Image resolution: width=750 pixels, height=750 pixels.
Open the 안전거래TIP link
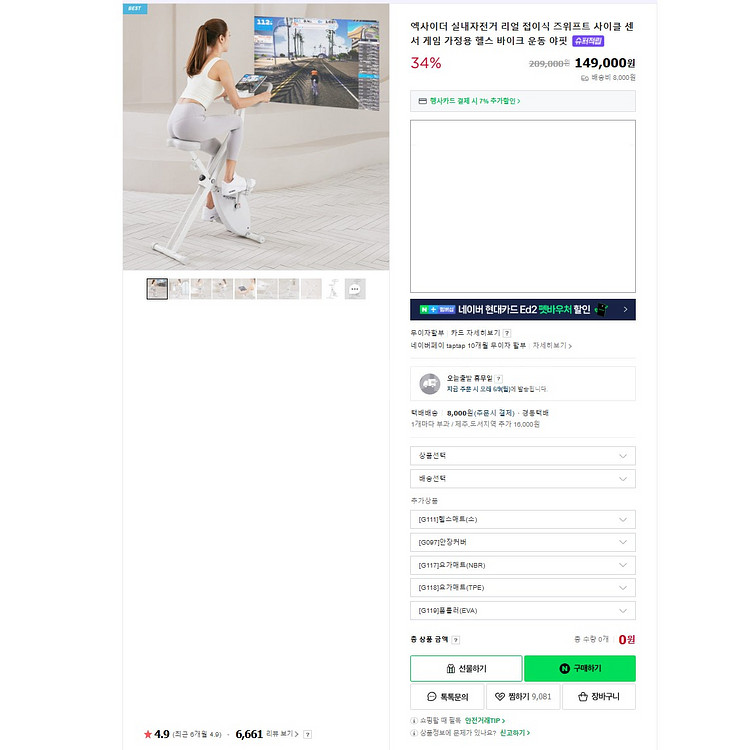485,720
